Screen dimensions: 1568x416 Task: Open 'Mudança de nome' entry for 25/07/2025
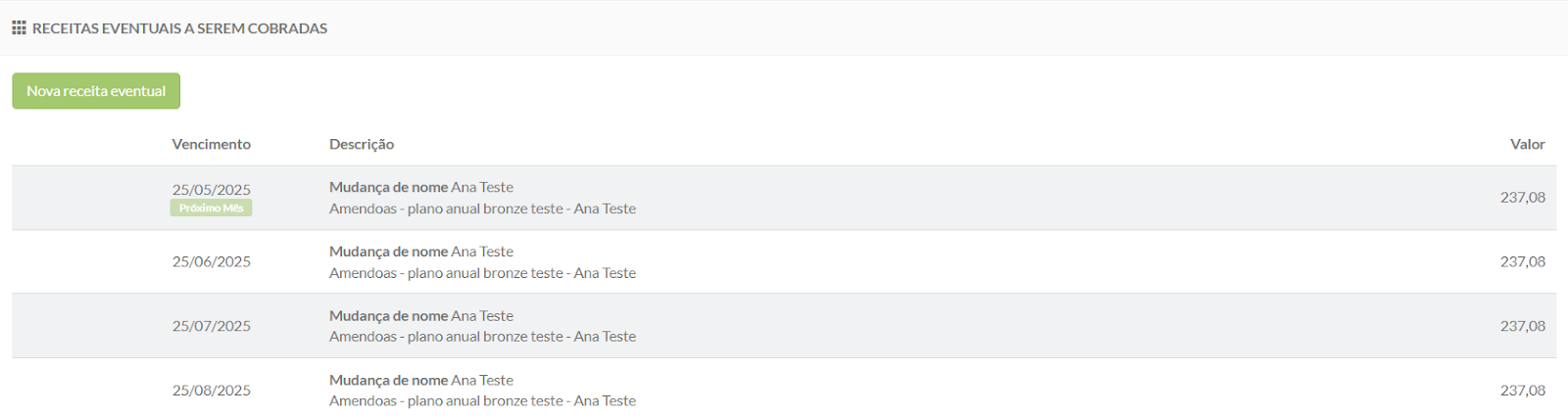(388, 316)
